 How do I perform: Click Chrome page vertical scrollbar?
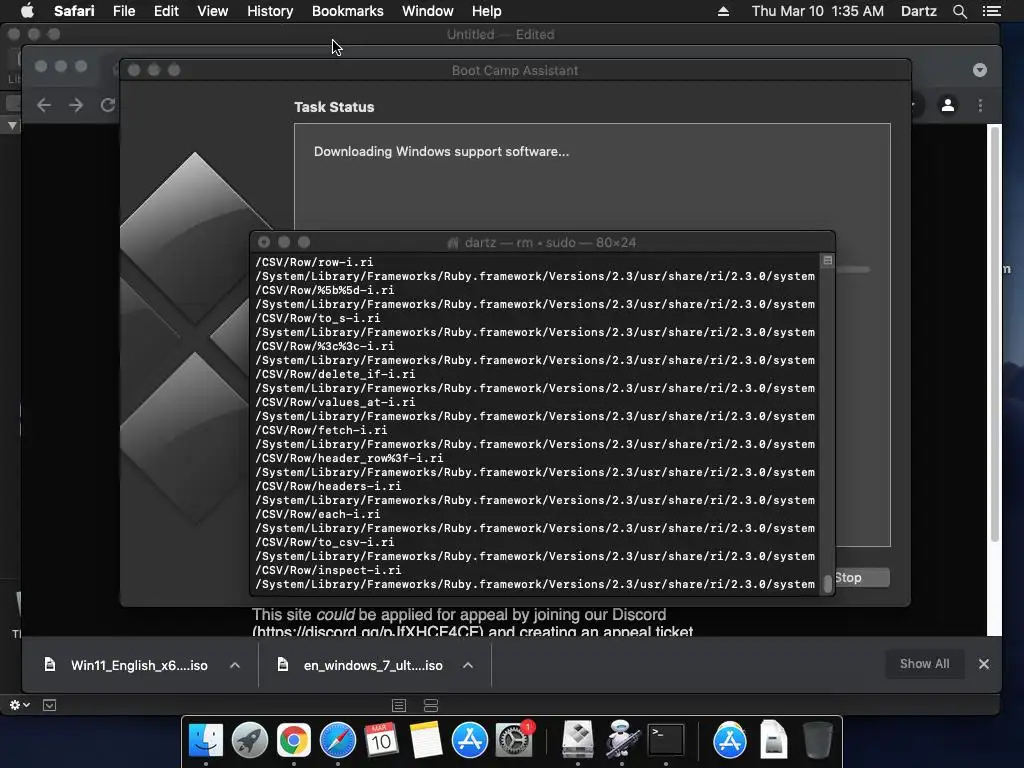click(995, 333)
